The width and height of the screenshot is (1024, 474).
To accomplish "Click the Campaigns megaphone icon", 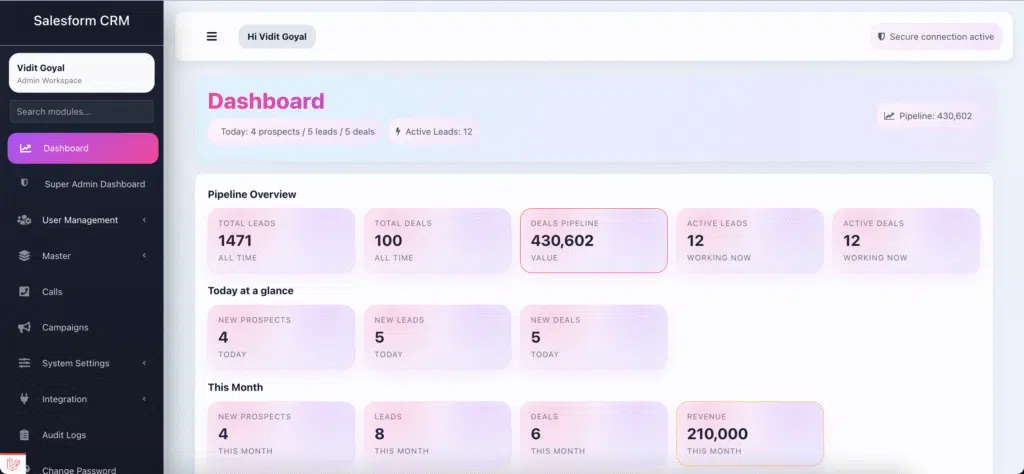I will (x=25, y=328).
